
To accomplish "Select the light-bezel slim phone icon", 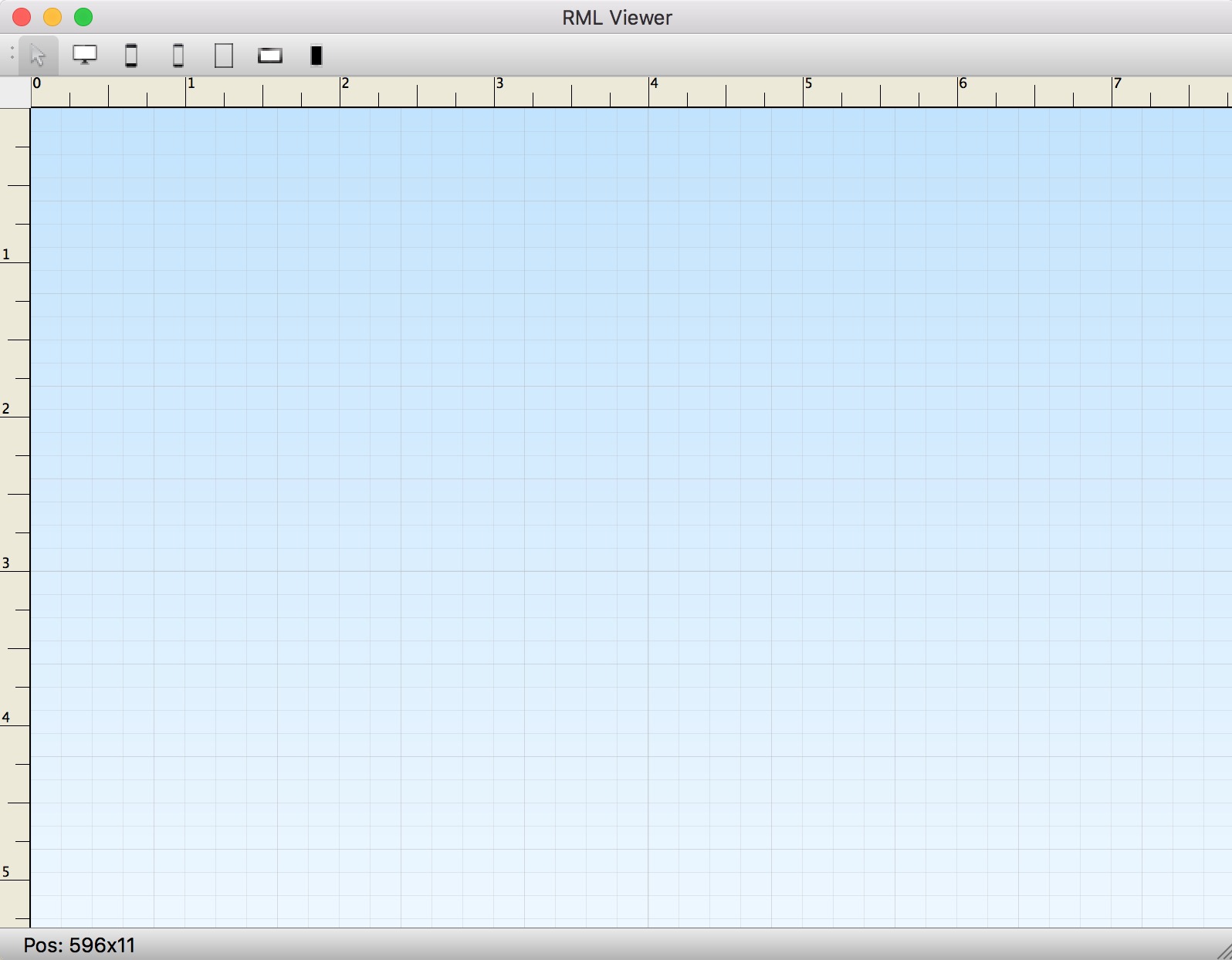I will pyautogui.click(x=178, y=56).
